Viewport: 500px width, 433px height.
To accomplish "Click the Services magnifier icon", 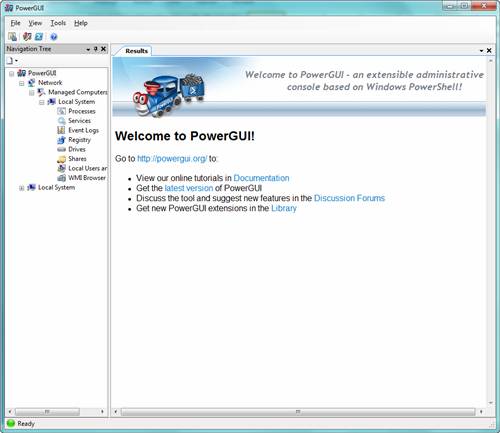I will (61, 121).
